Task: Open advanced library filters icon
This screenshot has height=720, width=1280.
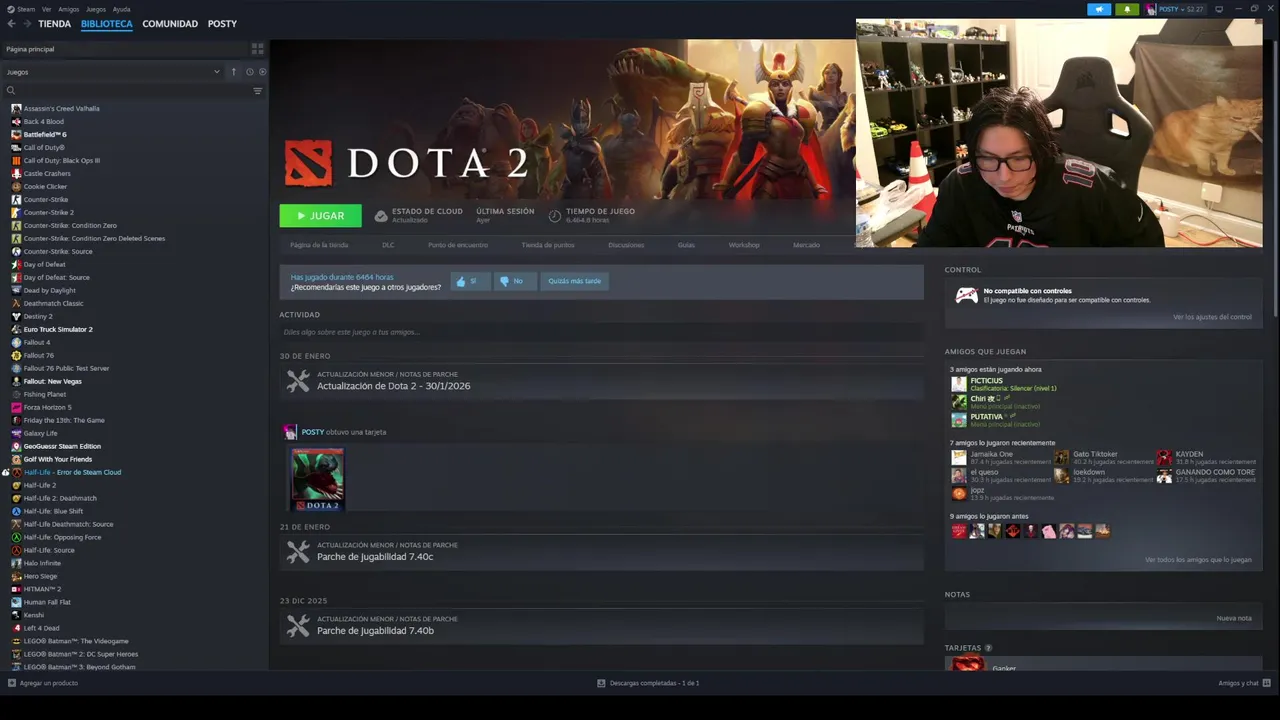Action: coord(257,91)
